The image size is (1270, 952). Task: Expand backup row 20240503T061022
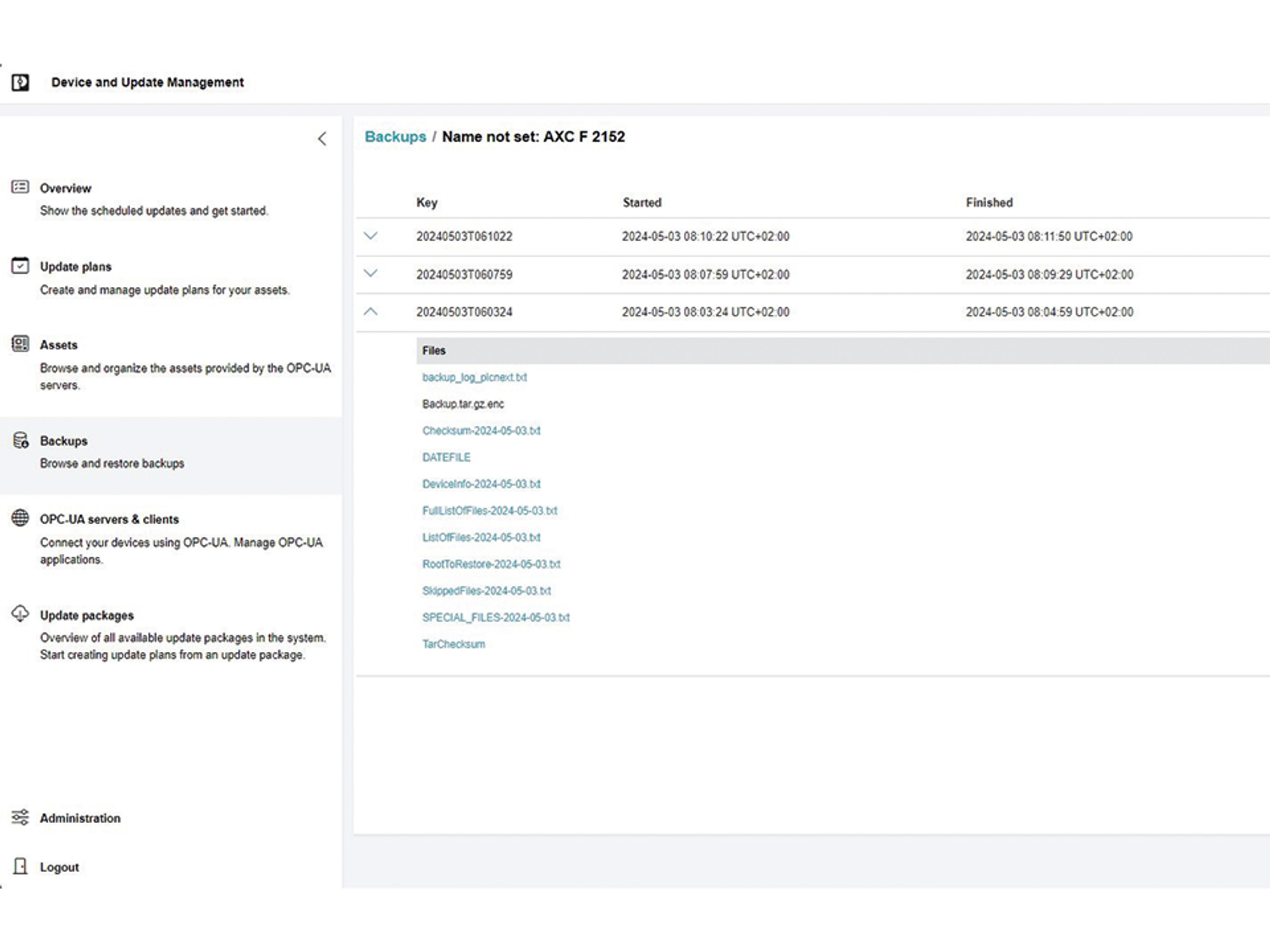click(371, 236)
